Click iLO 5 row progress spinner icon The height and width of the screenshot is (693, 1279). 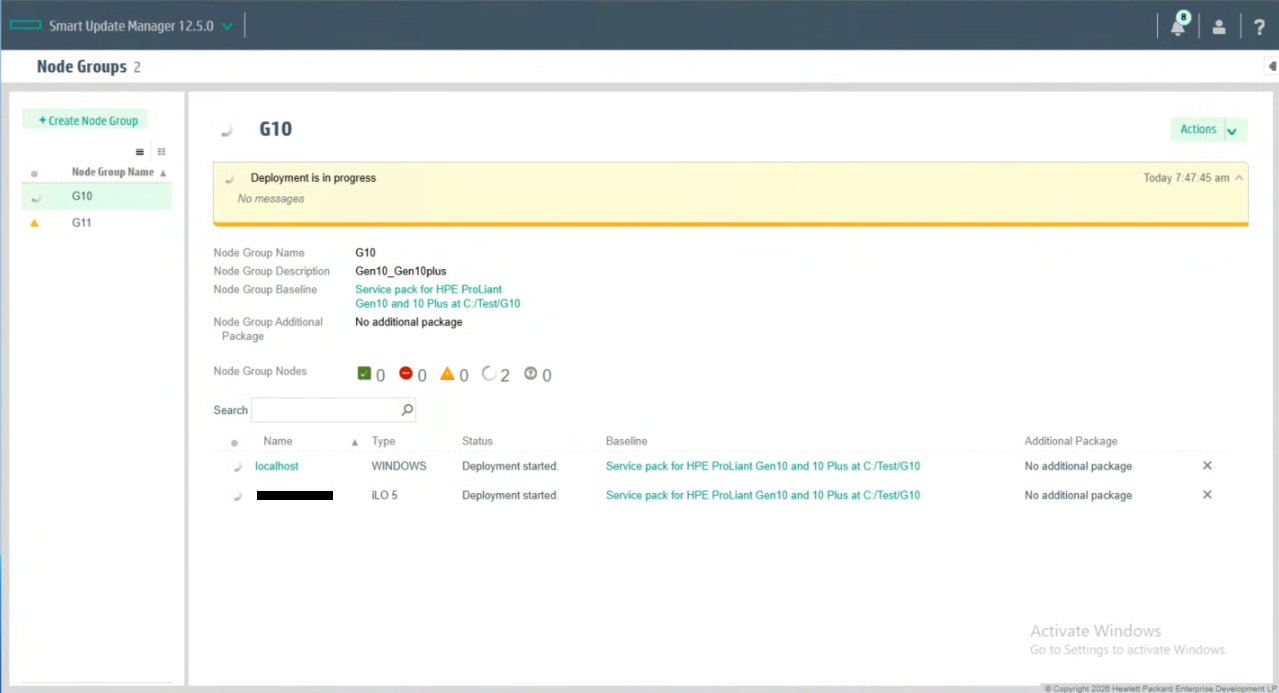tap(236, 496)
